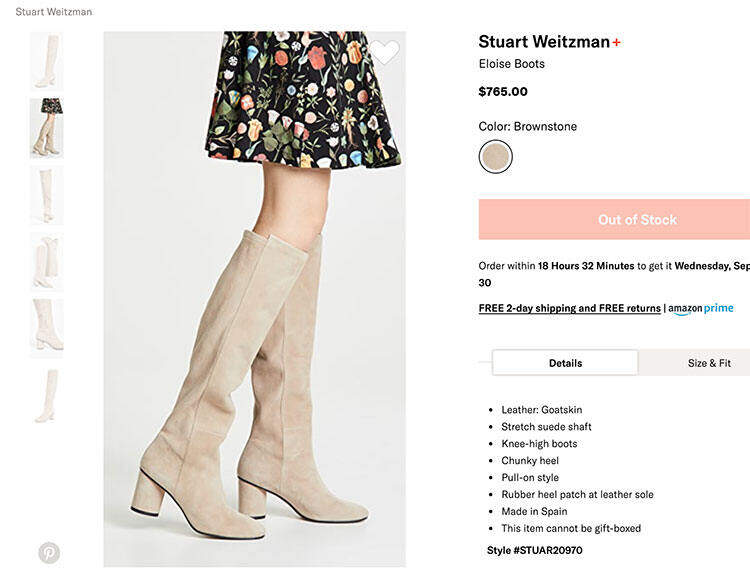View thumbnail with floral skirt model
Screen dimensions: 750x575
46,128
